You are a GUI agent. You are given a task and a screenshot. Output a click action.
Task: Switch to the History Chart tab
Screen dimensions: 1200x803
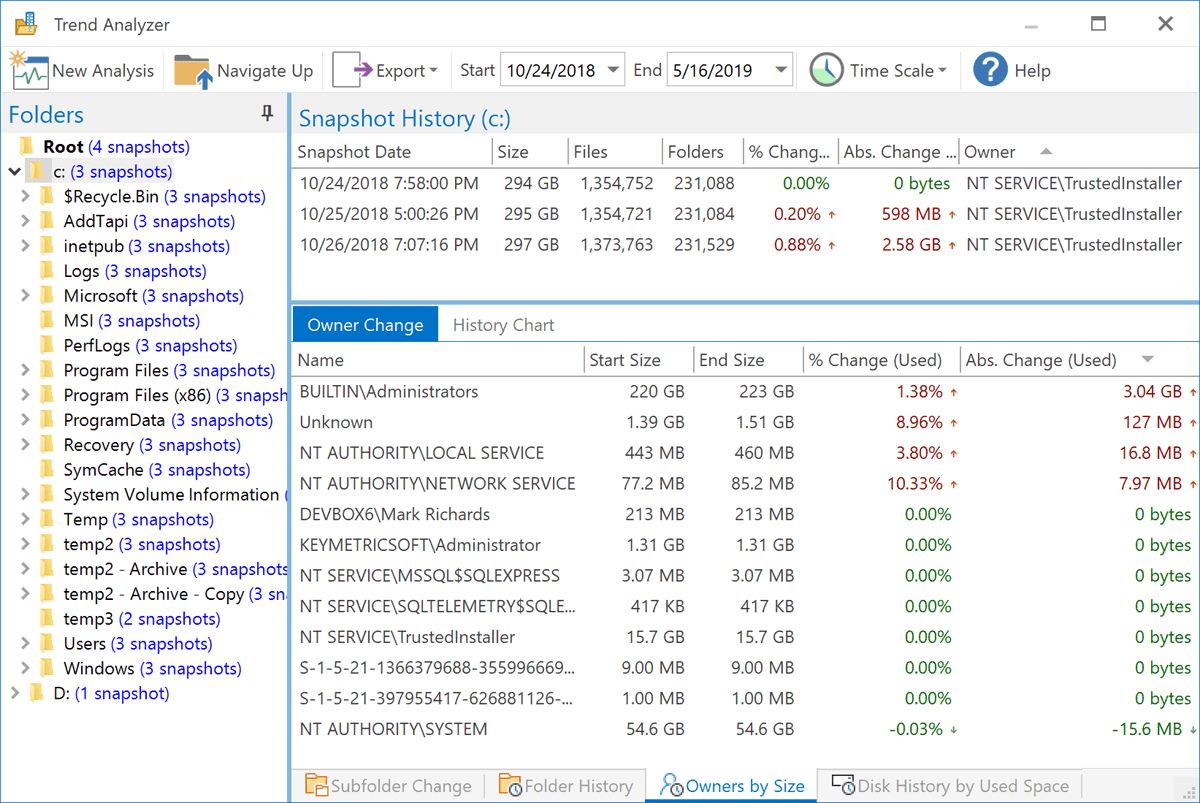tap(503, 325)
